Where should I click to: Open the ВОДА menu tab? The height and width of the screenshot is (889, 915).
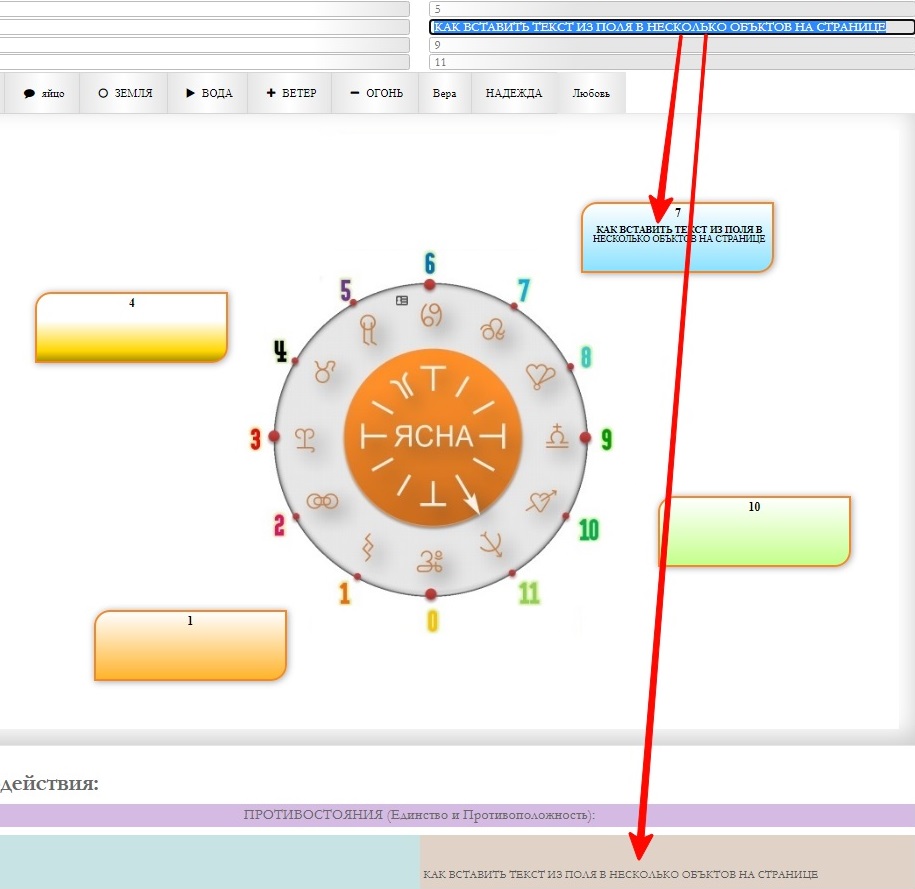208,93
